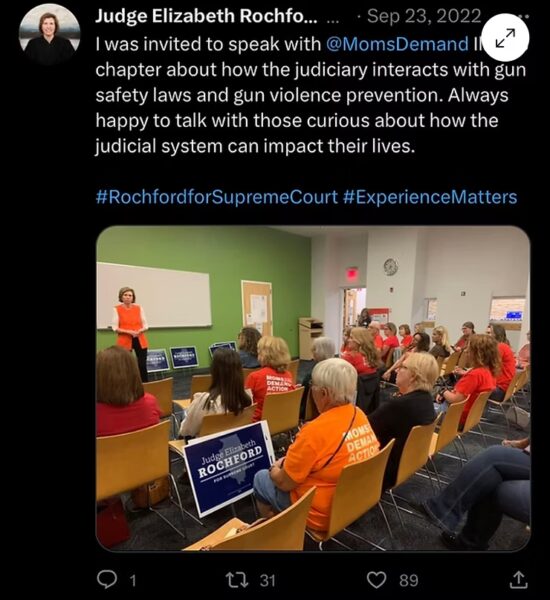Click the speaker in the orange vest in the photo
The height and width of the screenshot is (600, 550).
(130, 331)
